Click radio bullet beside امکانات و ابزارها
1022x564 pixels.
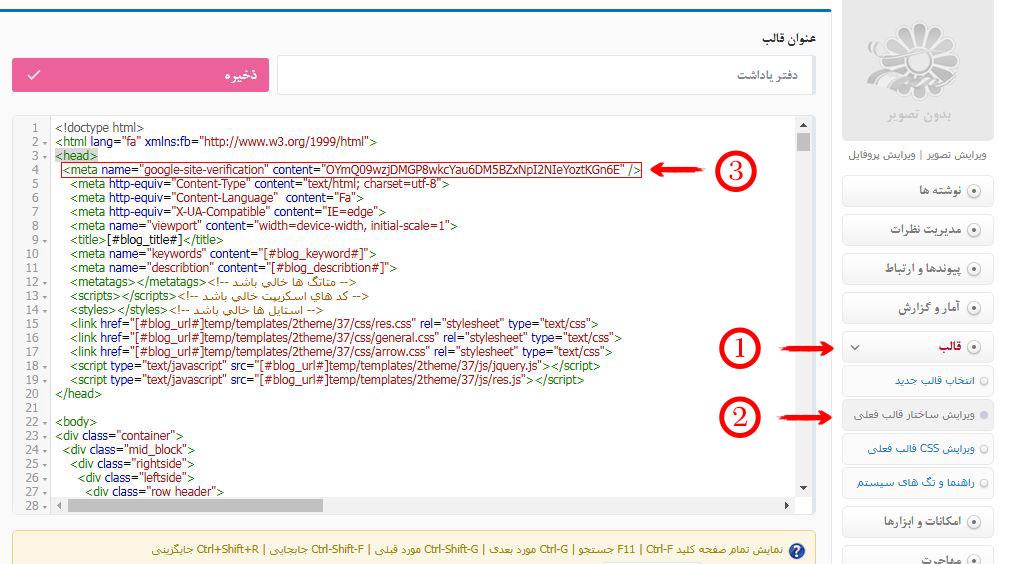(974, 522)
